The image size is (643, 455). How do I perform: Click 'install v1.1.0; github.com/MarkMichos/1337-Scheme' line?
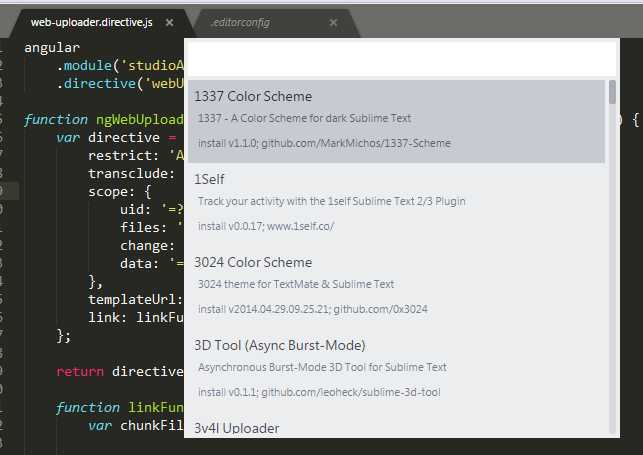click(324, 143)
